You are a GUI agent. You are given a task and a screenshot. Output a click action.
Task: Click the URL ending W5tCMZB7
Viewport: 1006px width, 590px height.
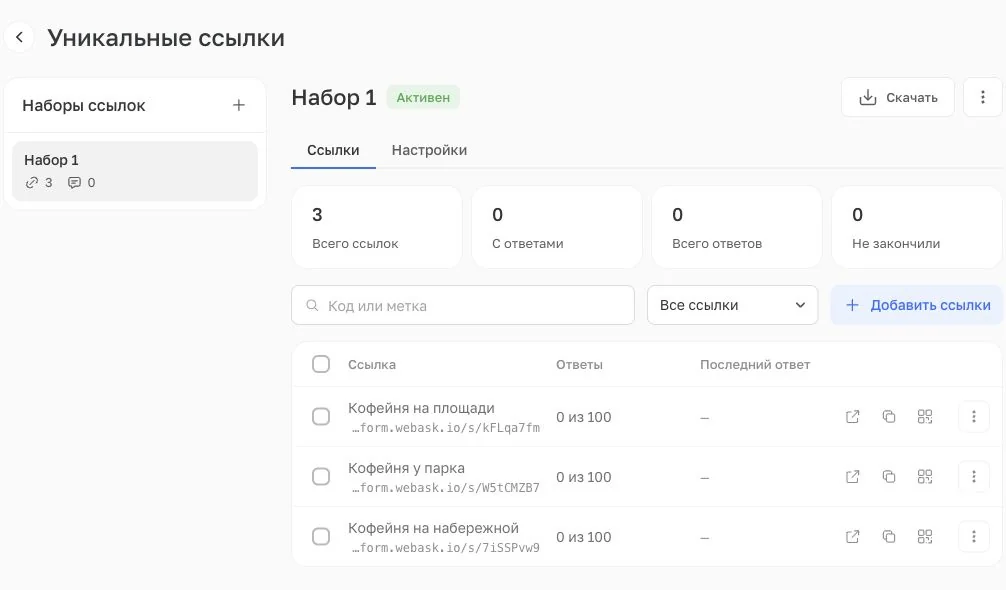[x=445, y=488]
